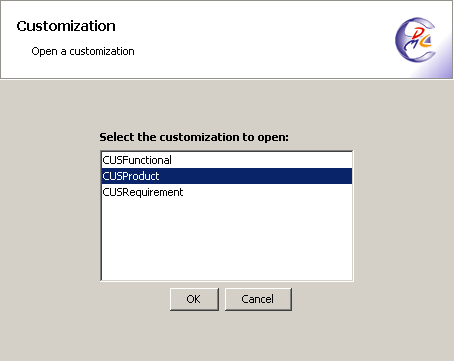Click the red letter D in the logo
The image size is (454, 361).
click(419, 33)
